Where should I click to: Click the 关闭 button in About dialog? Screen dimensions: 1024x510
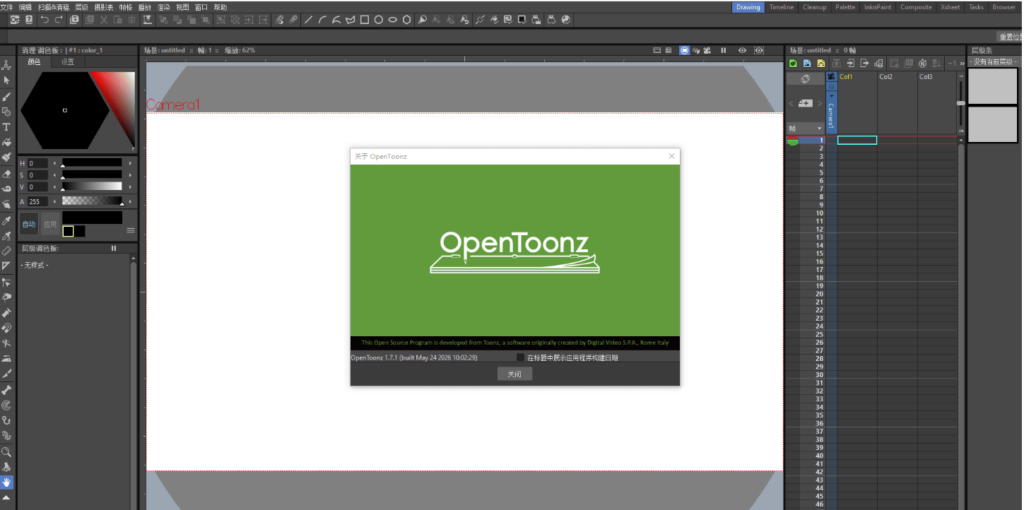[x=515, y=374]
